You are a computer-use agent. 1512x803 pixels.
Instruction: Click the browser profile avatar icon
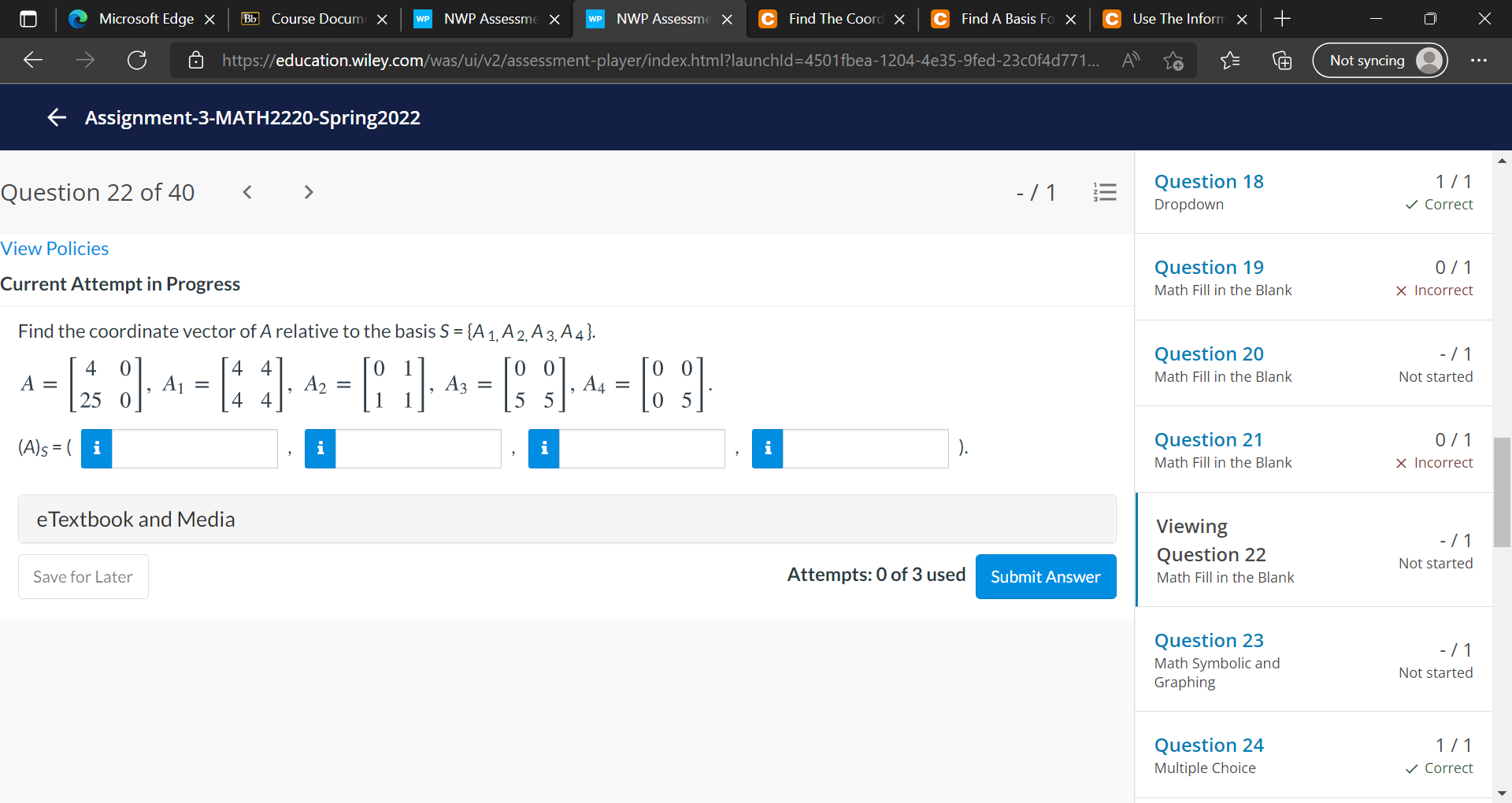tap(1428, 60)
